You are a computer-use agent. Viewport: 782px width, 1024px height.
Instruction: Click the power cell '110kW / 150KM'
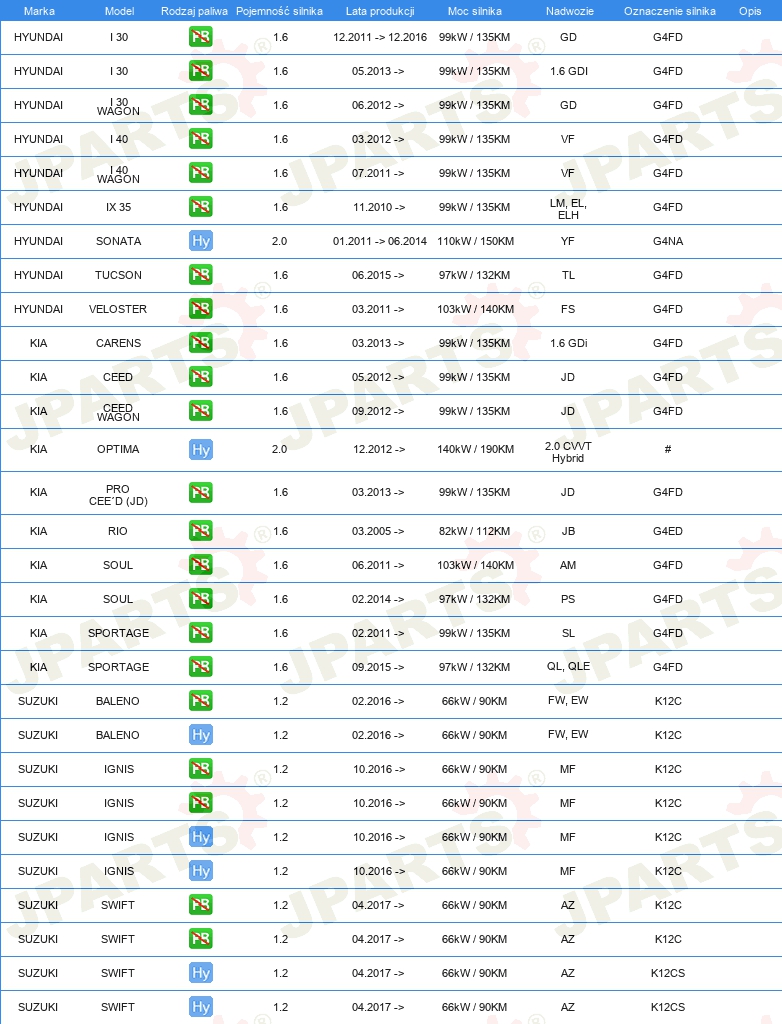pos(476,241)
